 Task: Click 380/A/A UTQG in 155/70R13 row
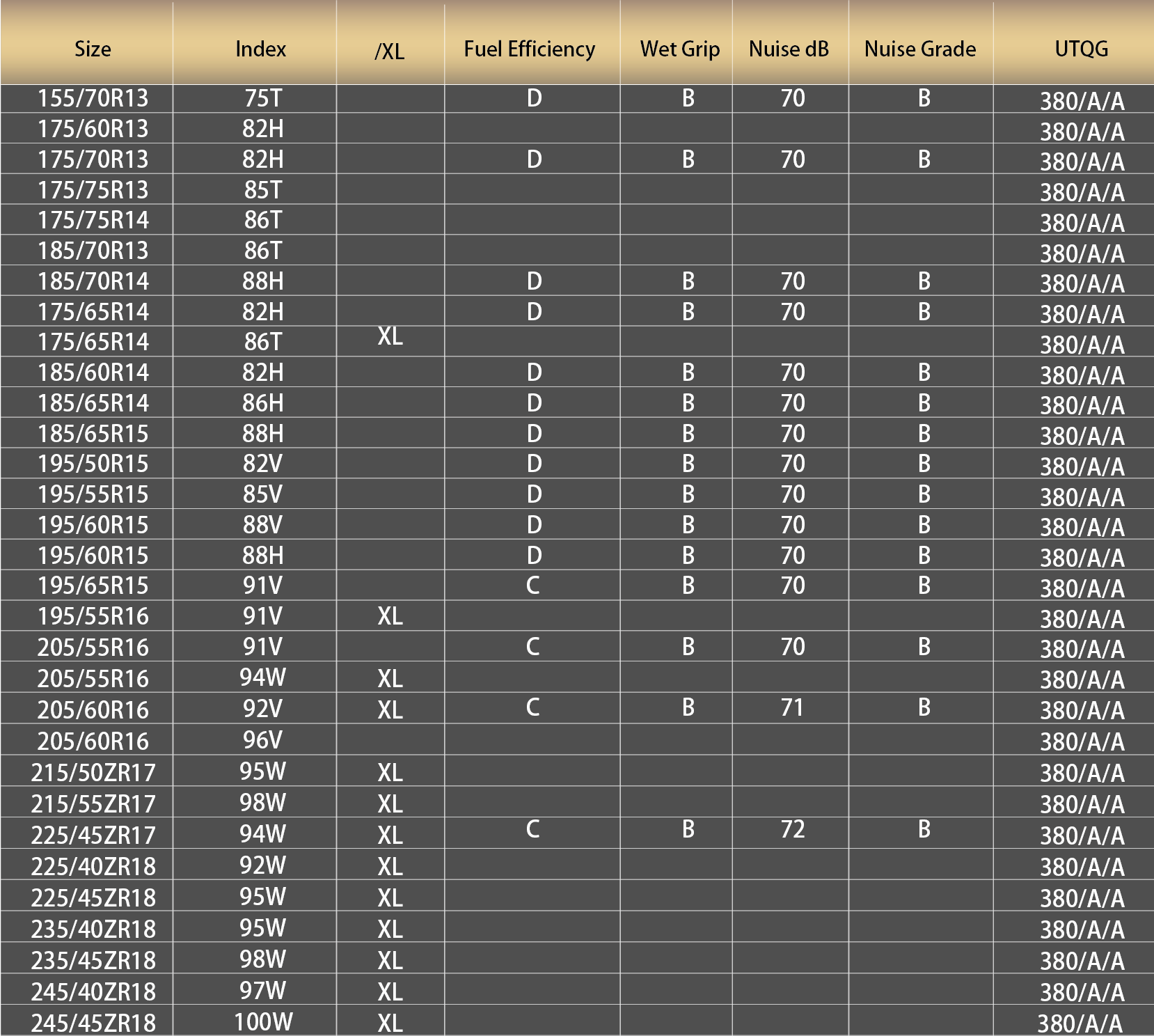pos(1082,102)
